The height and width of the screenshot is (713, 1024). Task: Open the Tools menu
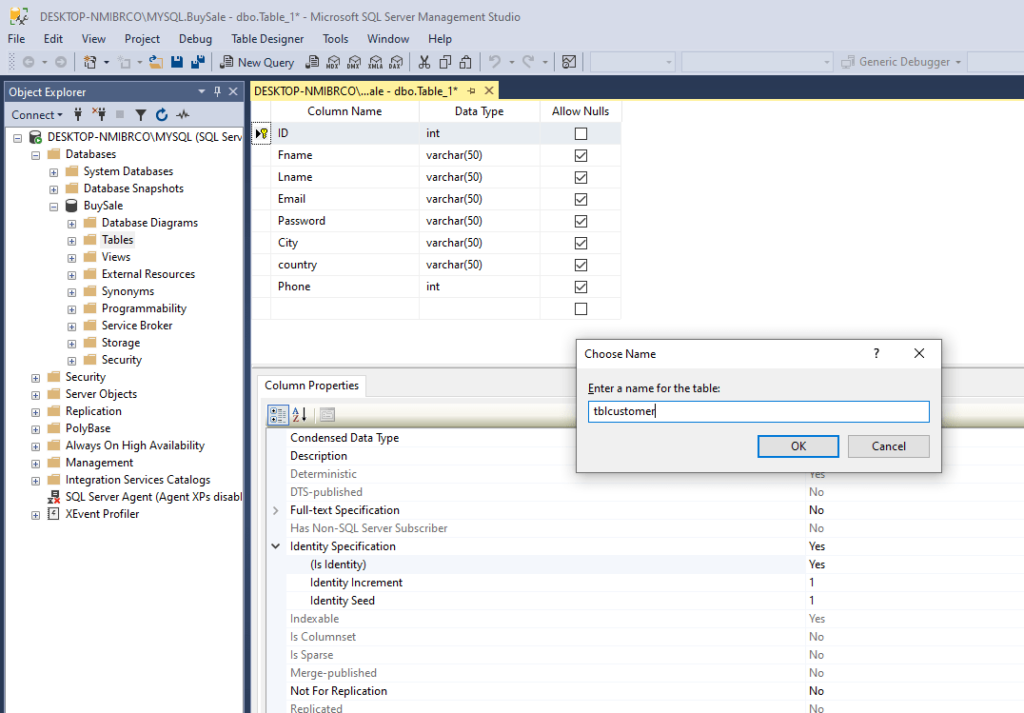(x=335, y=39)
